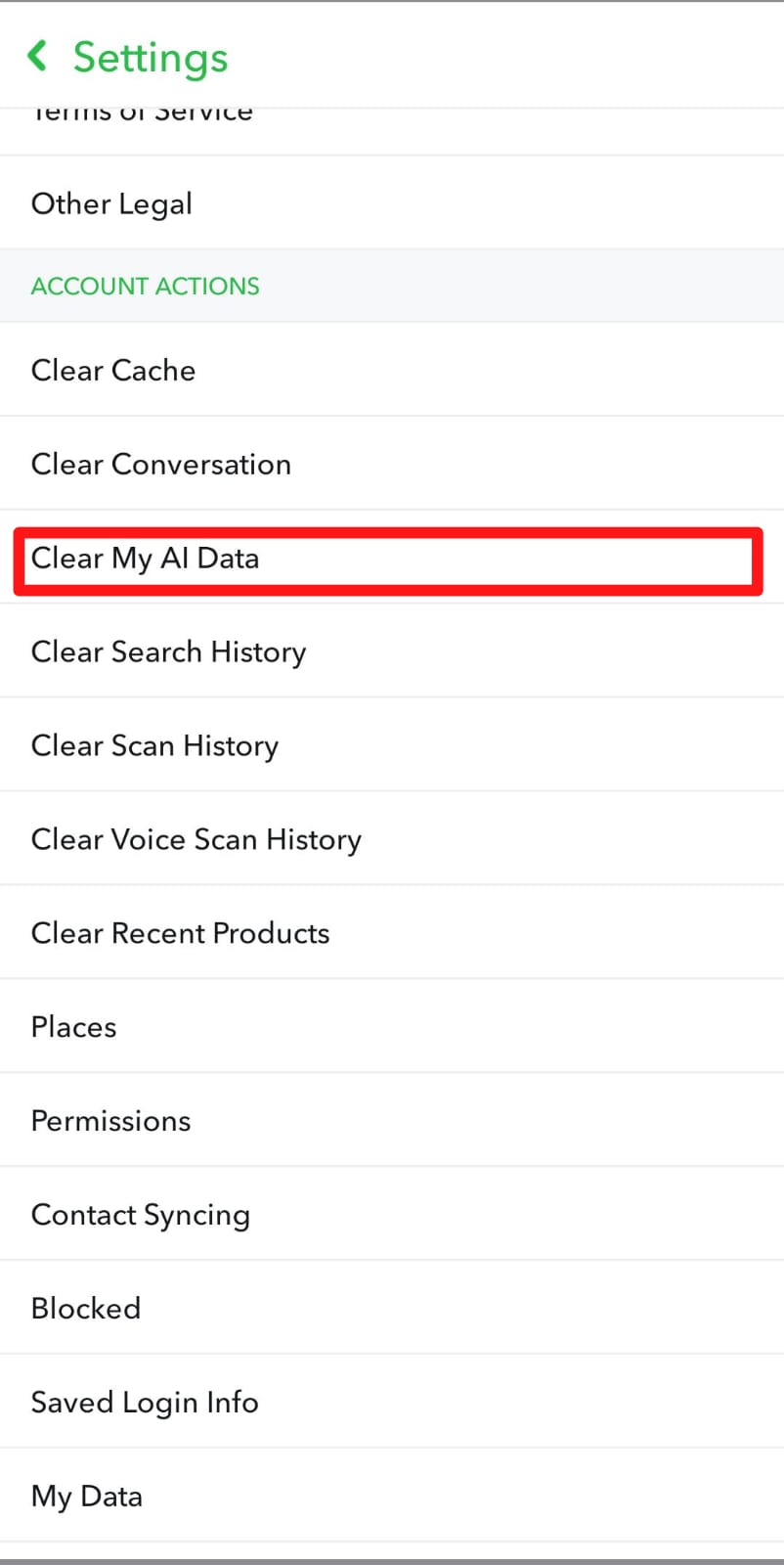Select Clear Cache
This screenshot has width=784, height=1565.
point(113,370)
